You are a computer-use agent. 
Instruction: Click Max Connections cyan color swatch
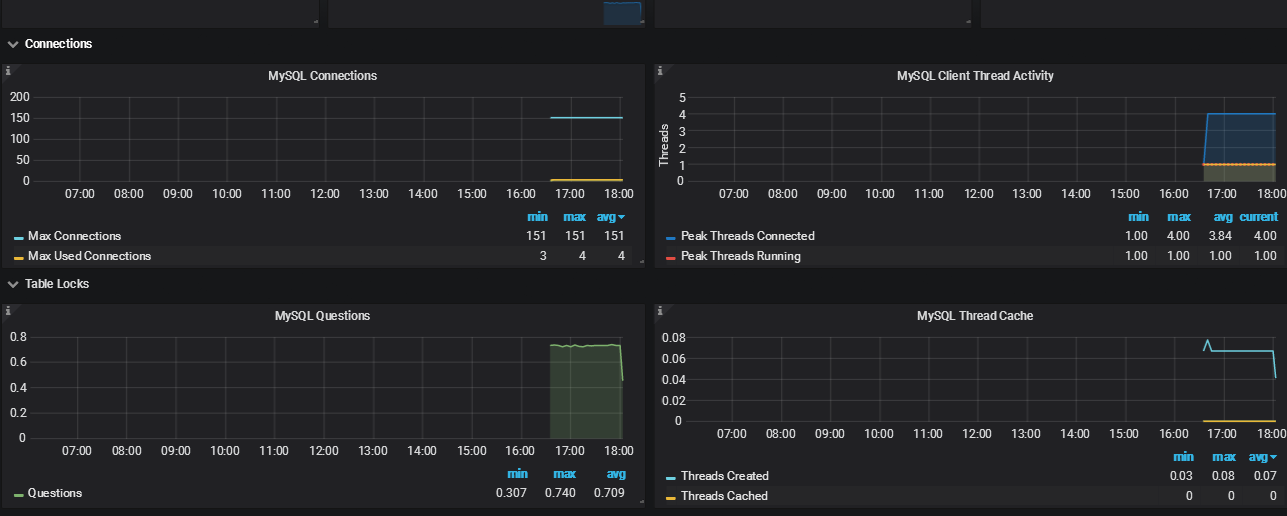click(19, 238)
